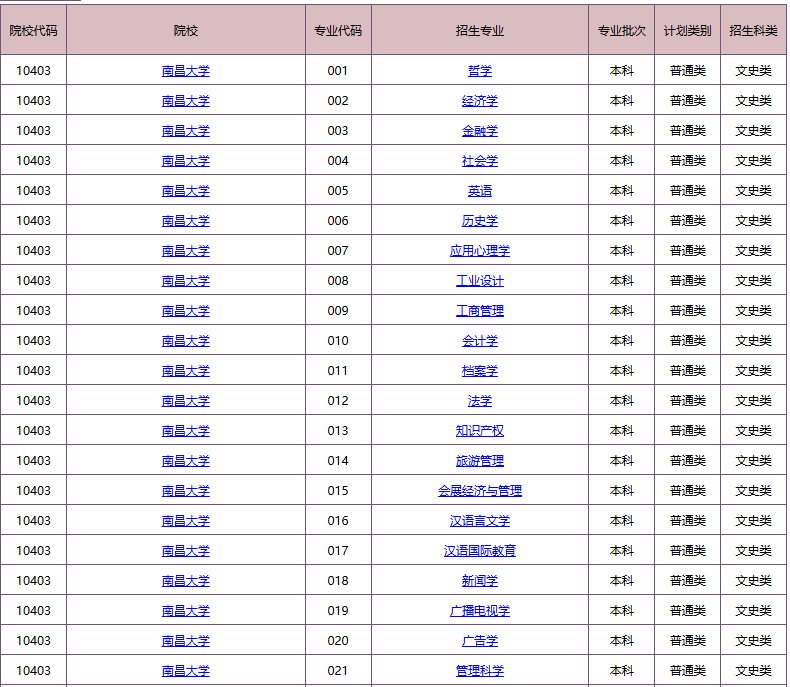Open the 历史学 major link

480,221
